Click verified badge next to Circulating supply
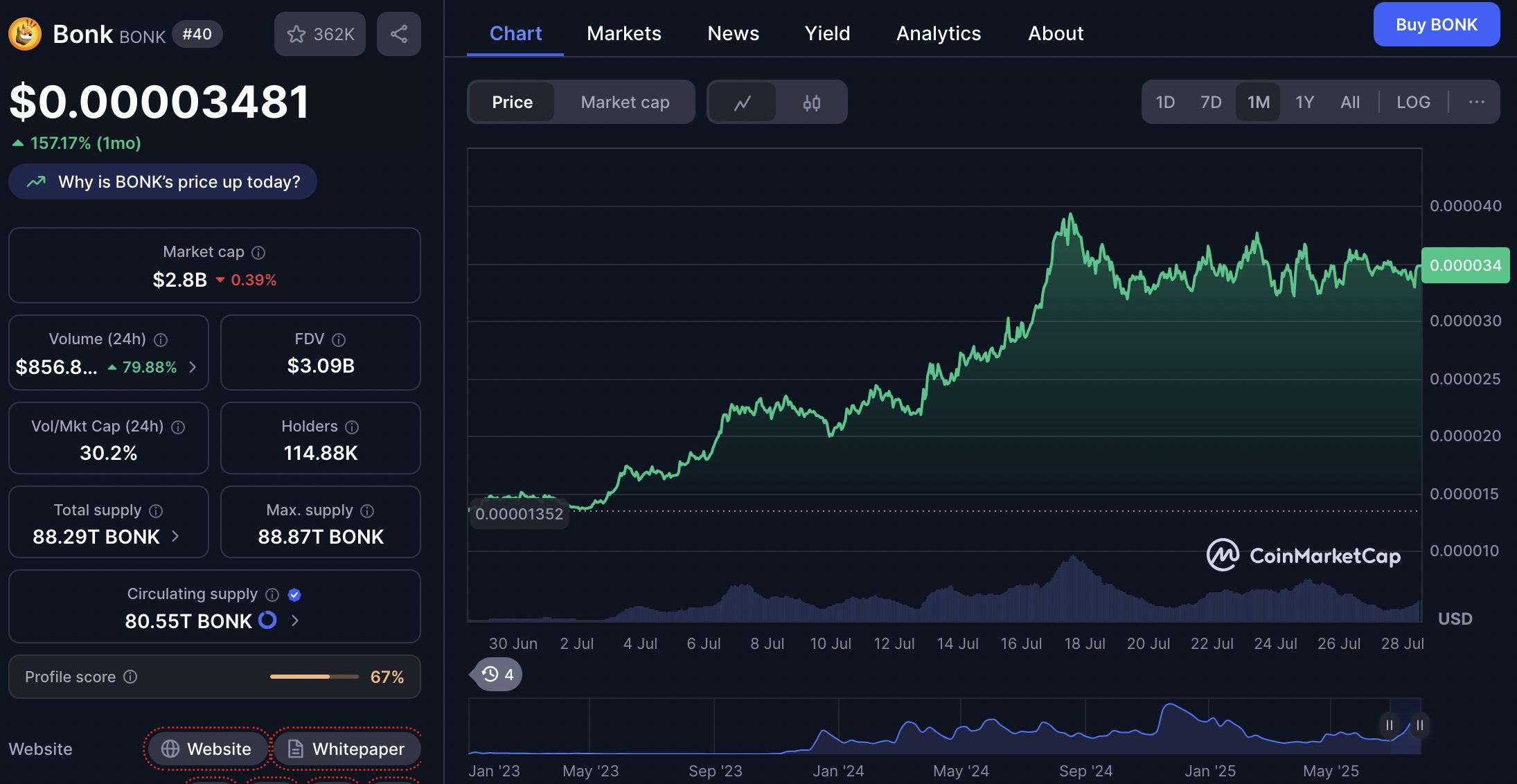1517x784 pixels. tap(294, 595)
